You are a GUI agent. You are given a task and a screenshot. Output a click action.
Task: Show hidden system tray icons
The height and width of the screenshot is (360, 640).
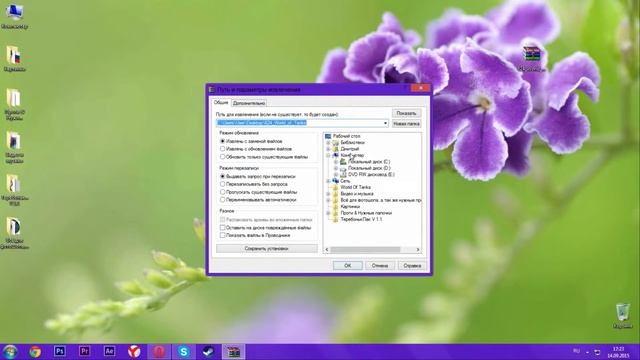pyautogui.click(x=587, y=352)
